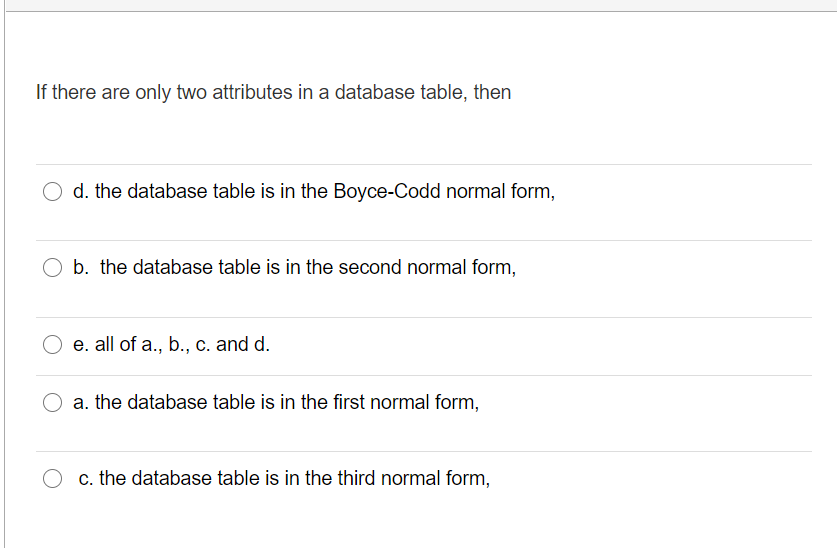Click the option c answer text label
The width and height of the screenshot is (837, 548).
[x=284, y=478]
